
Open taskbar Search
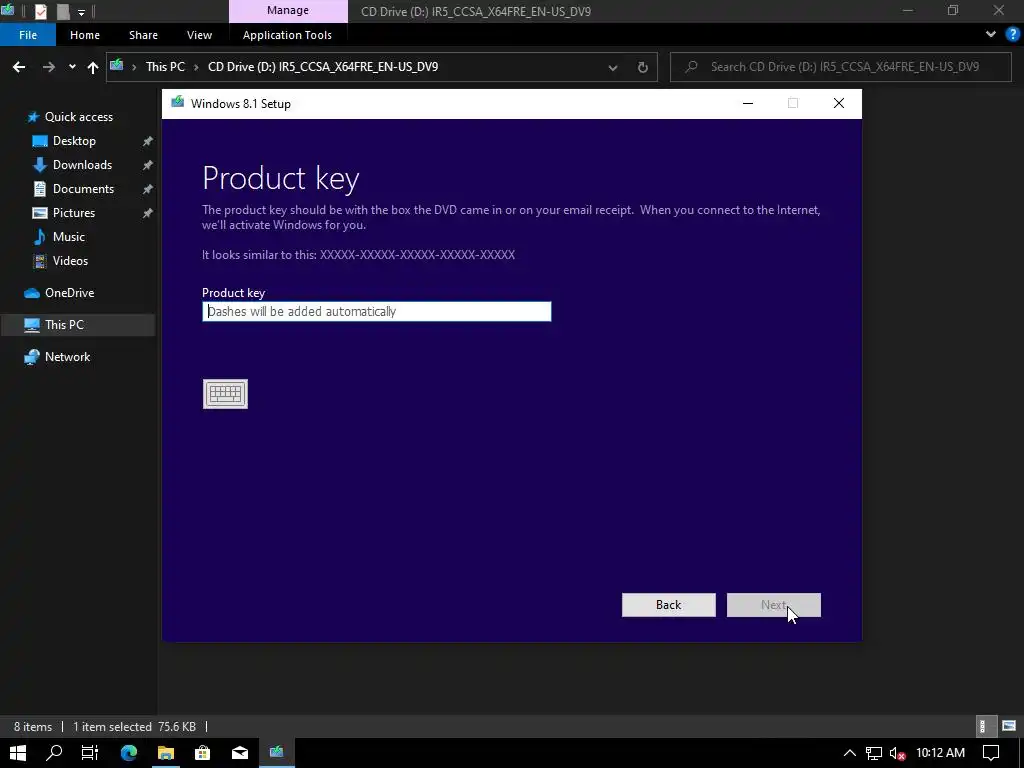tap(54, 753)
